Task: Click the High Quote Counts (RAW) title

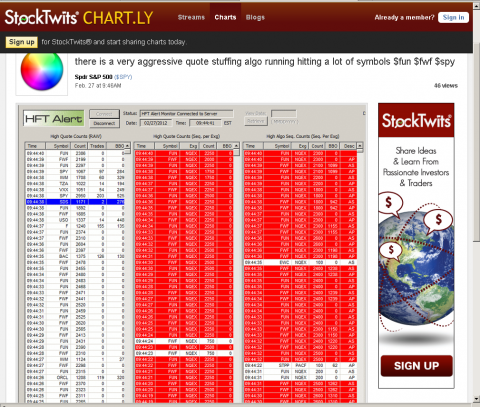Action: pos(76,136)
